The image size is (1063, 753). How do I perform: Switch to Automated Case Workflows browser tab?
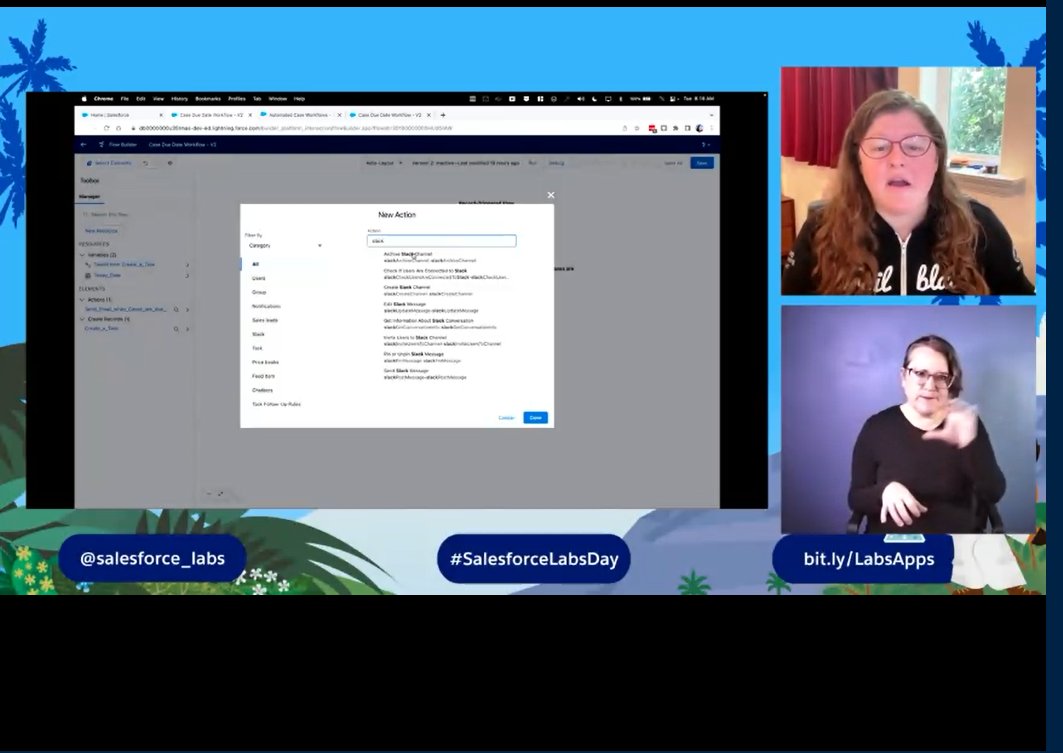298,115
